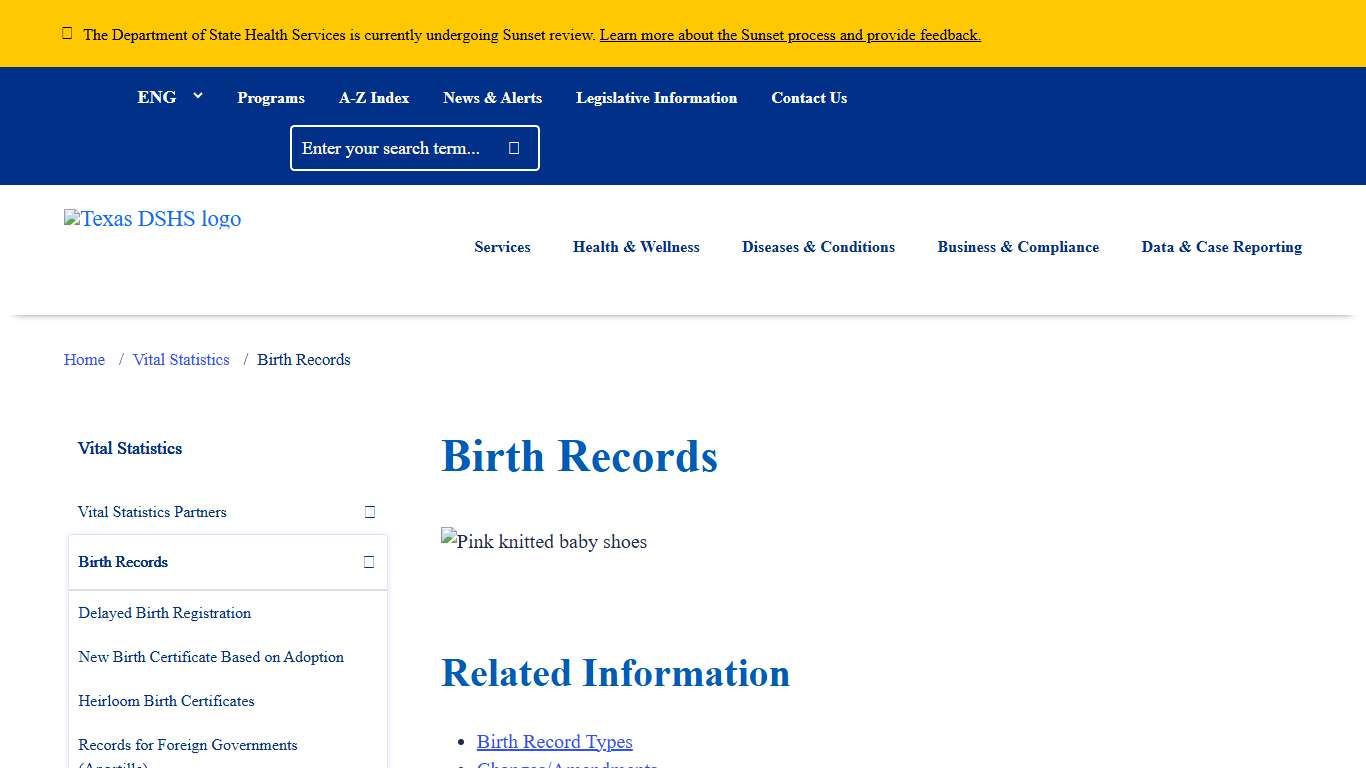Screen dimensions: 1366x768
Task: Toggle the sidebar Birth Records entry
Action: click(x=123, y=561)
